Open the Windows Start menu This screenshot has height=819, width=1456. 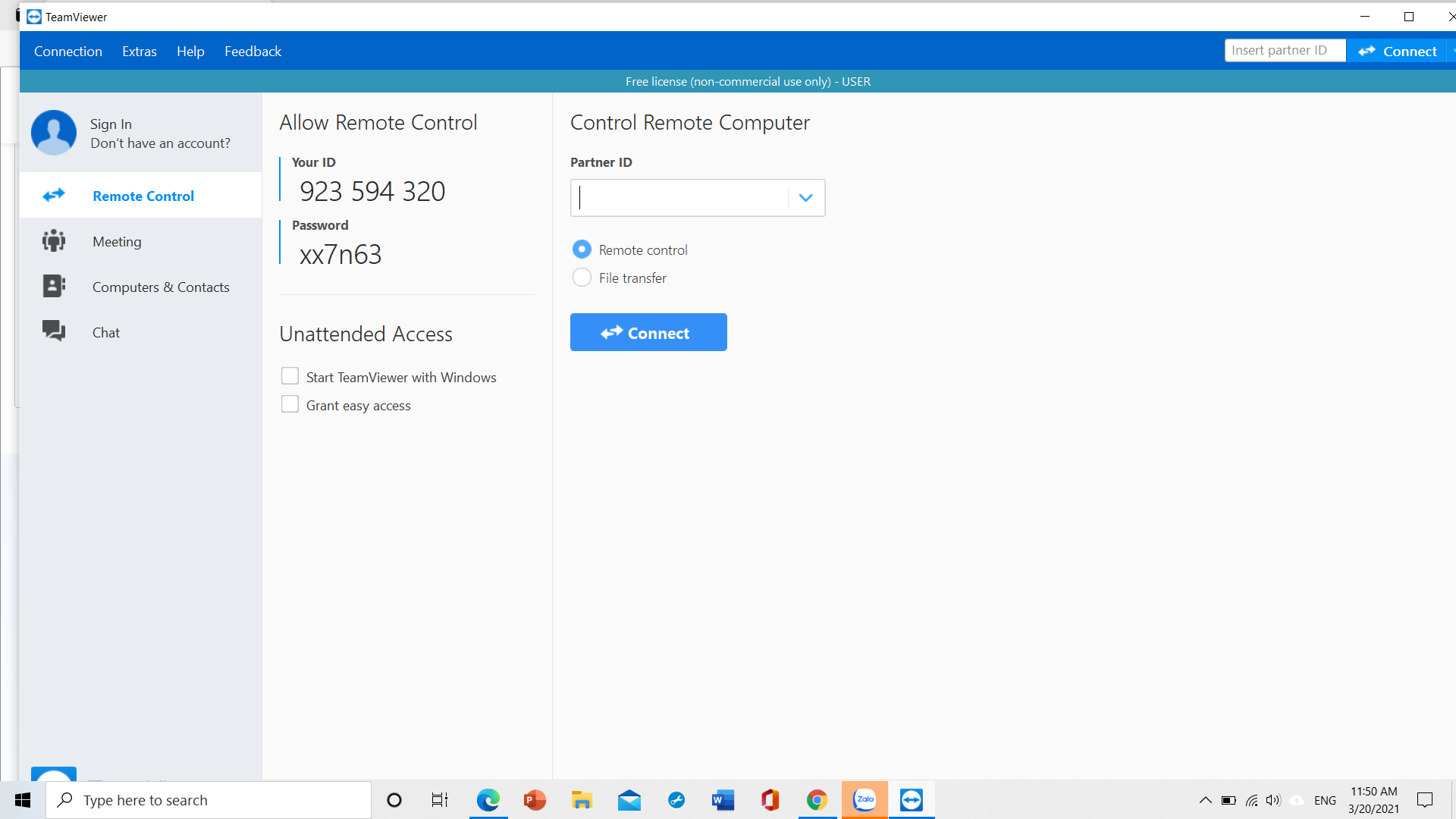click(x=23, y=800)
